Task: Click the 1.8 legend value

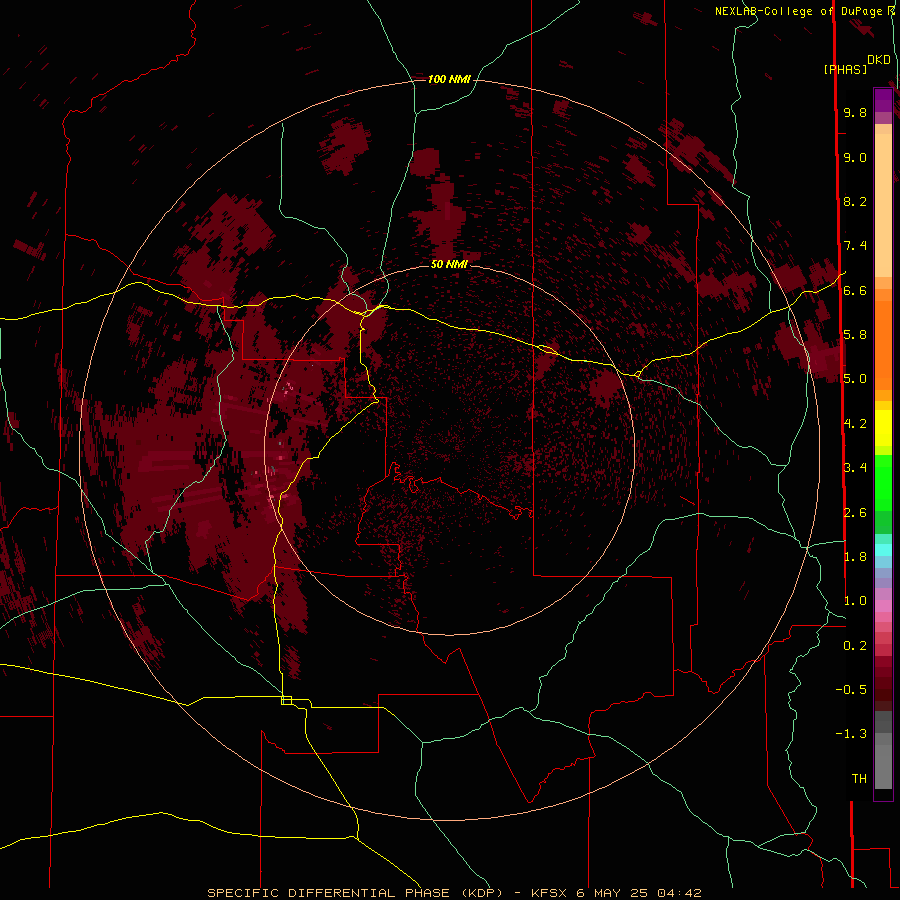Action: (x=855, y=557)
